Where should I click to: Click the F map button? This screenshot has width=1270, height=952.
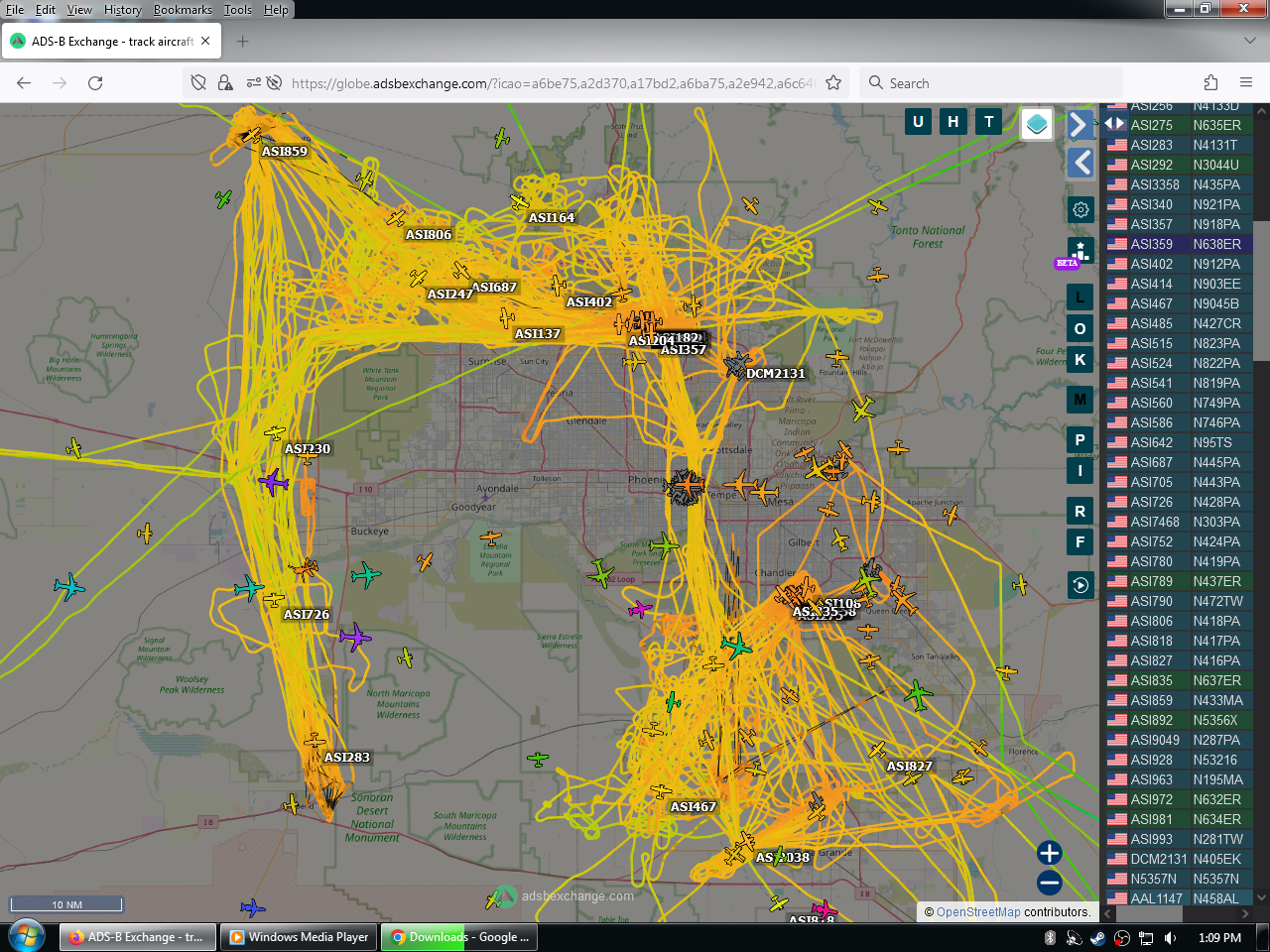(x=1080, y=541)
